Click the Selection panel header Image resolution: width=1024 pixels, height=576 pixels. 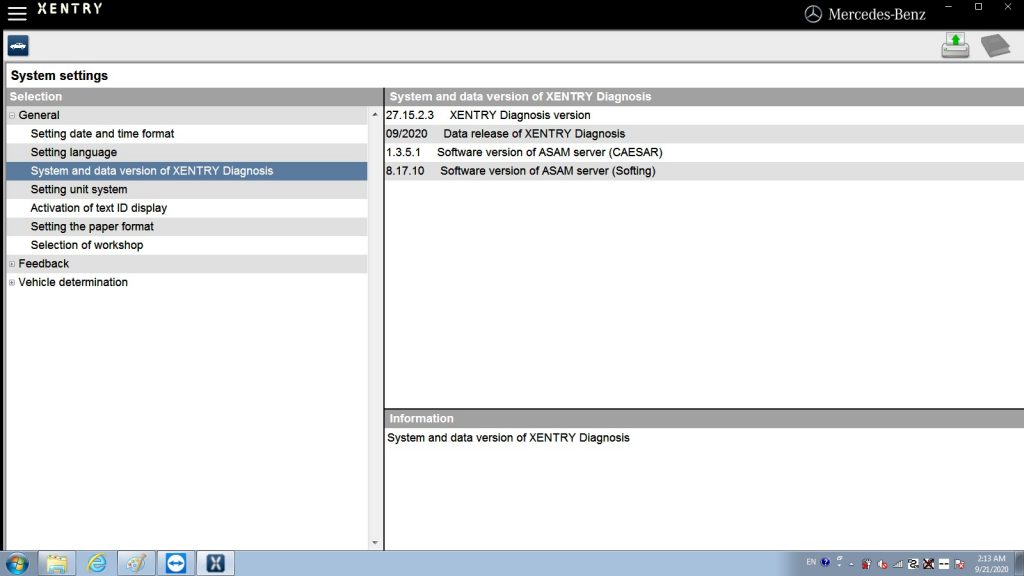coord(195,97)
